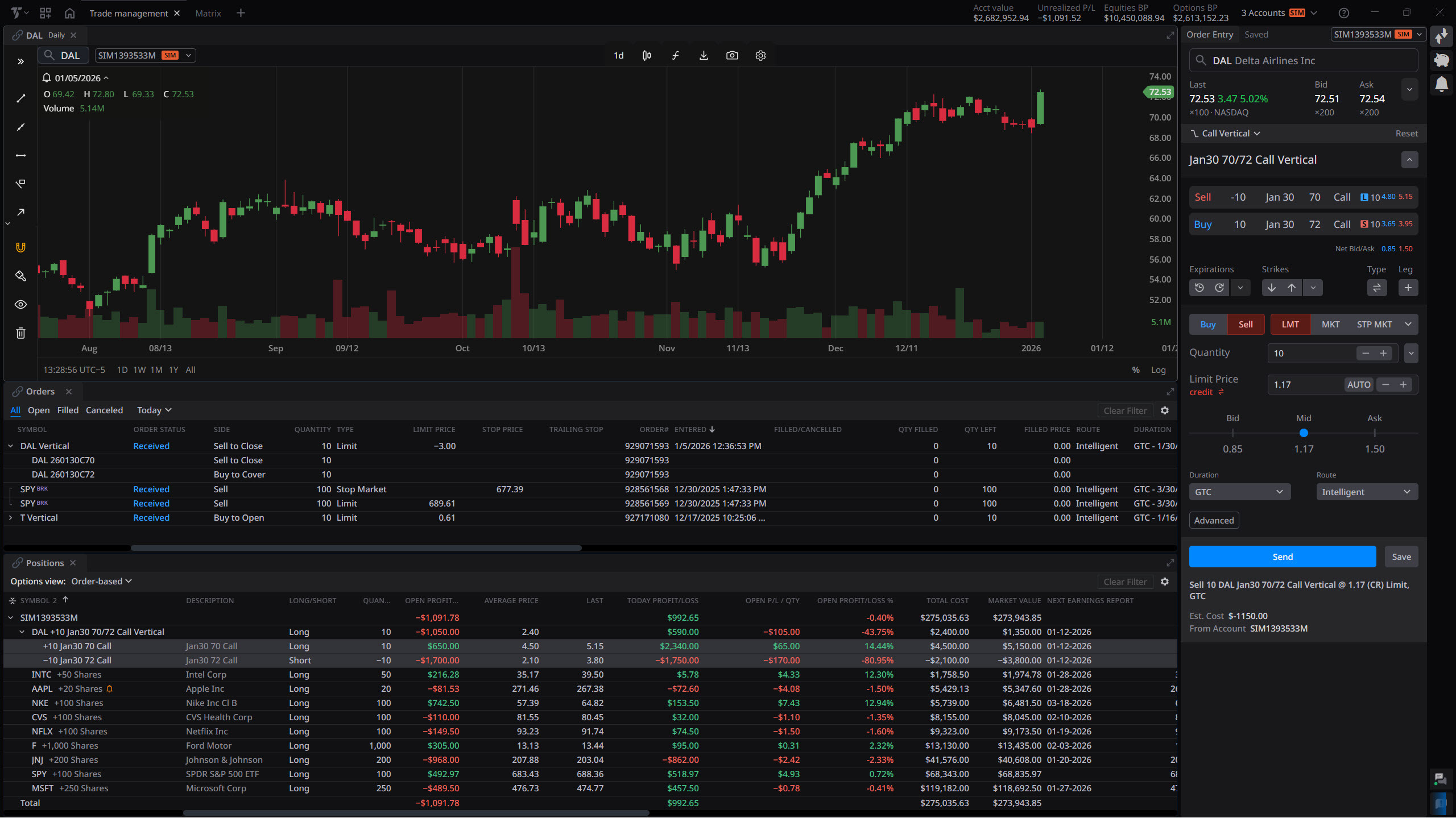This screenshot has width=1456, height=818.
Task: Click the Advanced order options button
Action: [1214, 521]
